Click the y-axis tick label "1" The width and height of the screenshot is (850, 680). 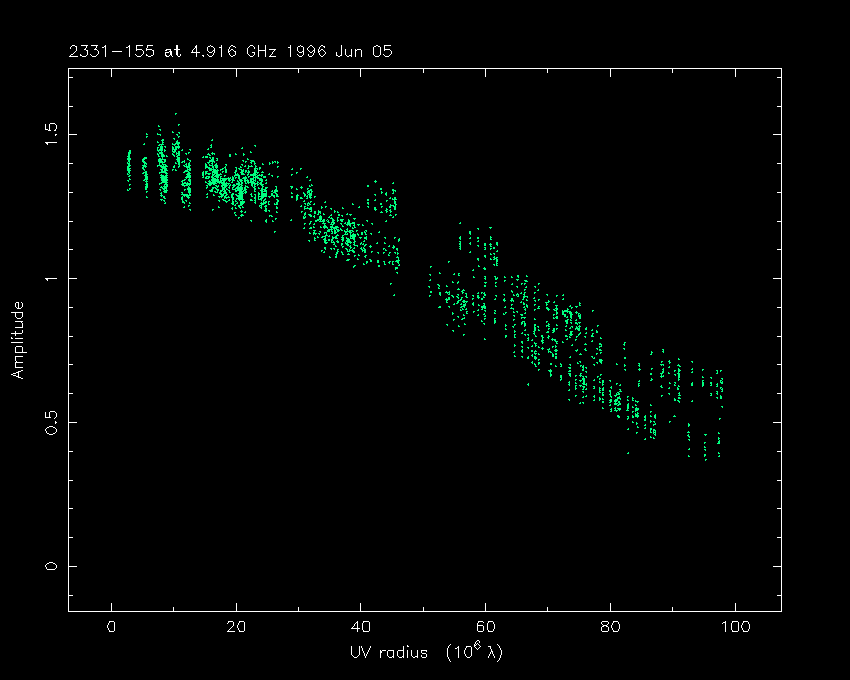click(51, 278)
